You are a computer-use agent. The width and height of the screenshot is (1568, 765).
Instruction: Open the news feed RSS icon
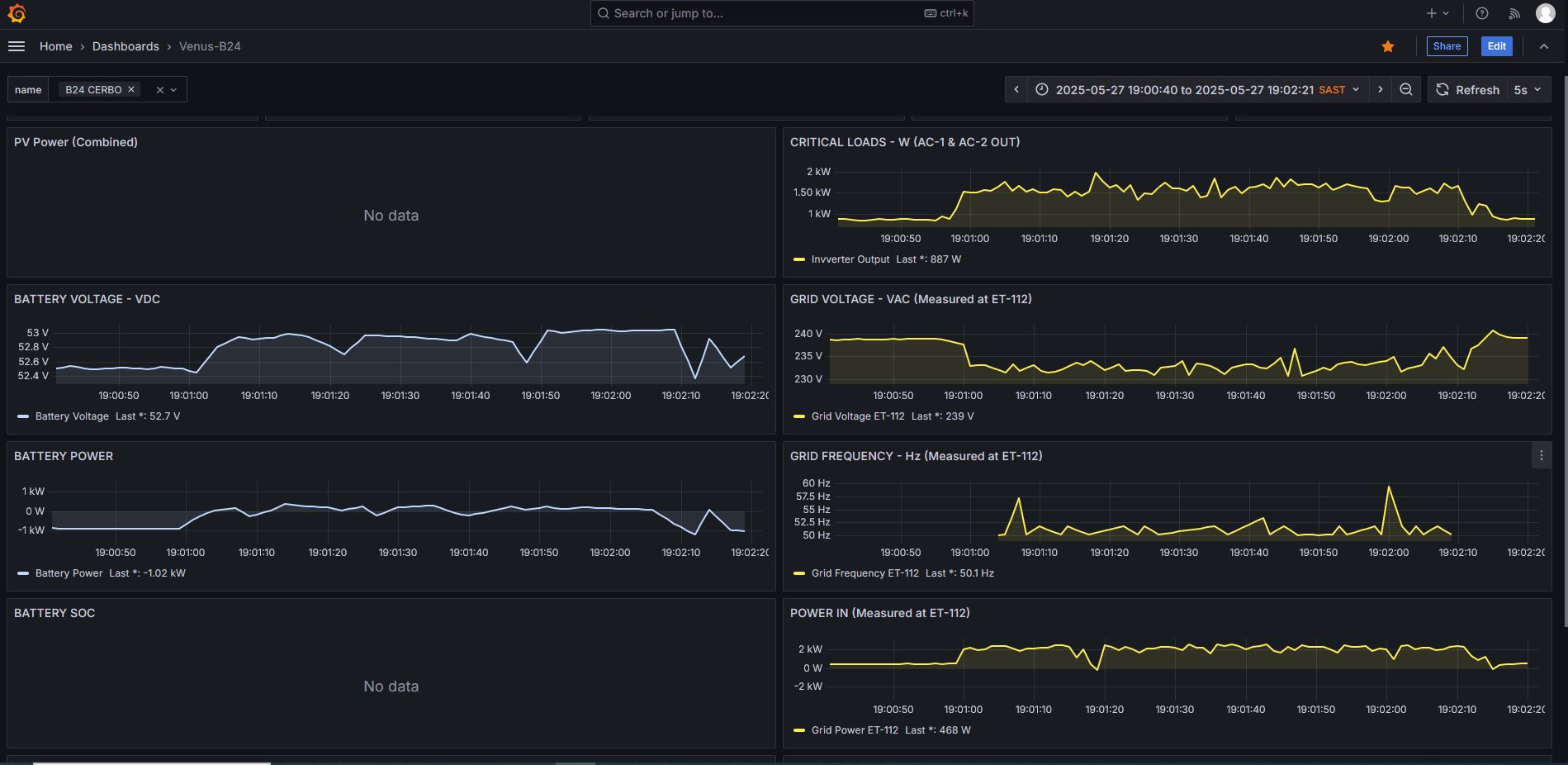[1514, 13]
